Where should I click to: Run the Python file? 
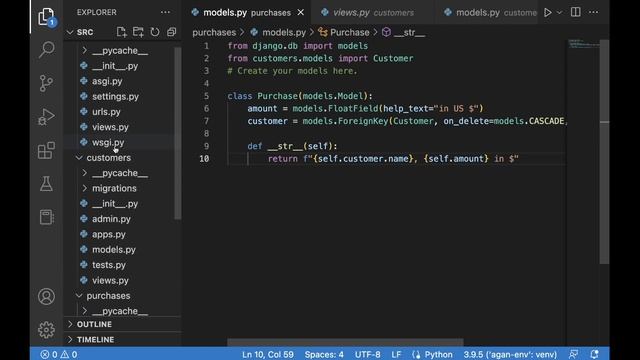tap(547, 13)
